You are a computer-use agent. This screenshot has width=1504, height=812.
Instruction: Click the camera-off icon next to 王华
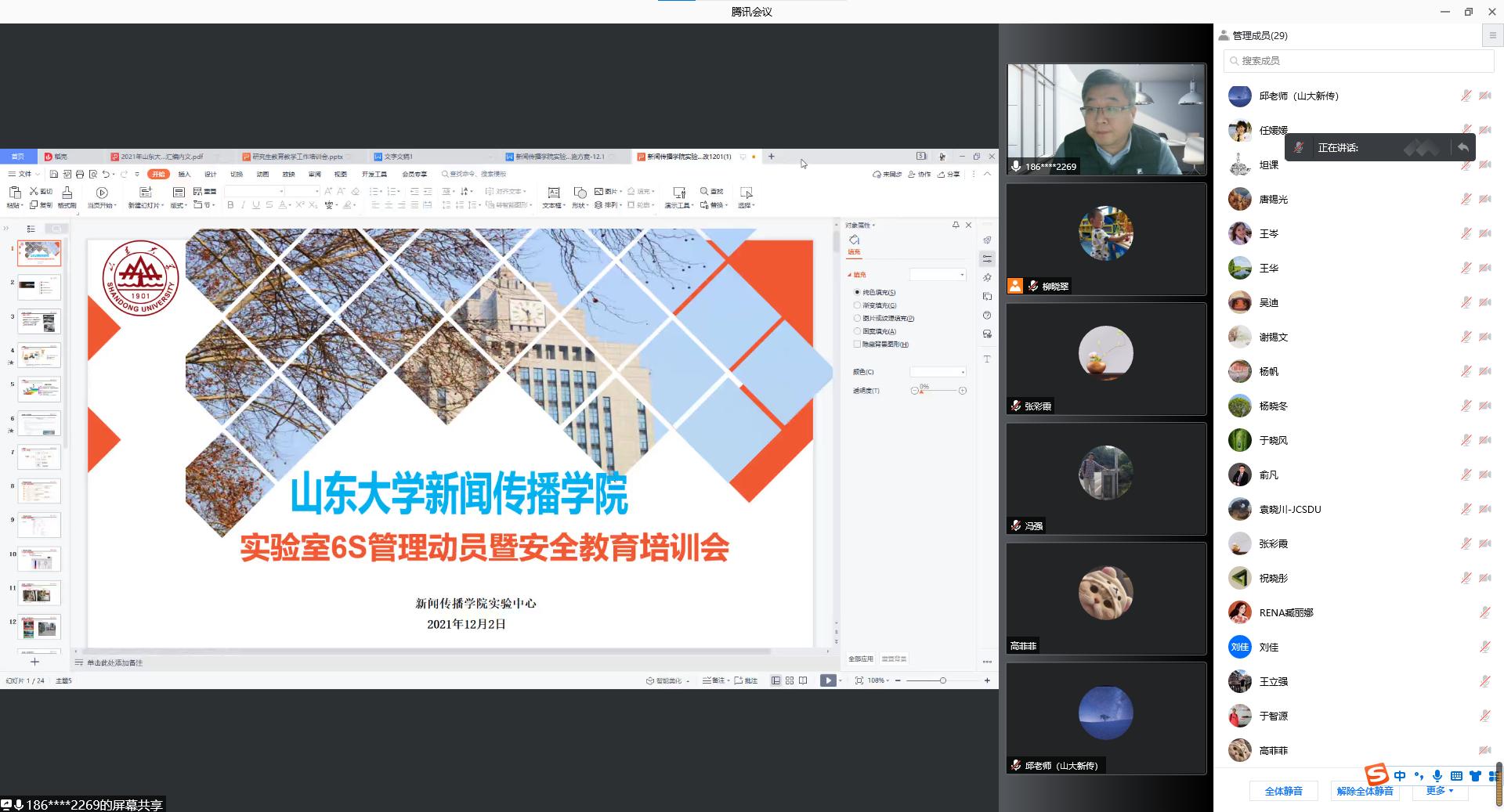point(1484,268)
